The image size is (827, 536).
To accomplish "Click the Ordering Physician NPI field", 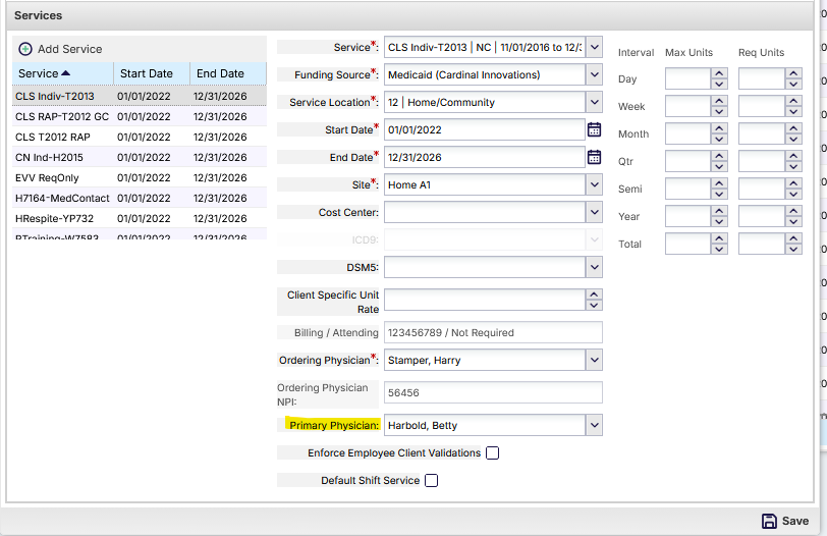I will [493, 393].
